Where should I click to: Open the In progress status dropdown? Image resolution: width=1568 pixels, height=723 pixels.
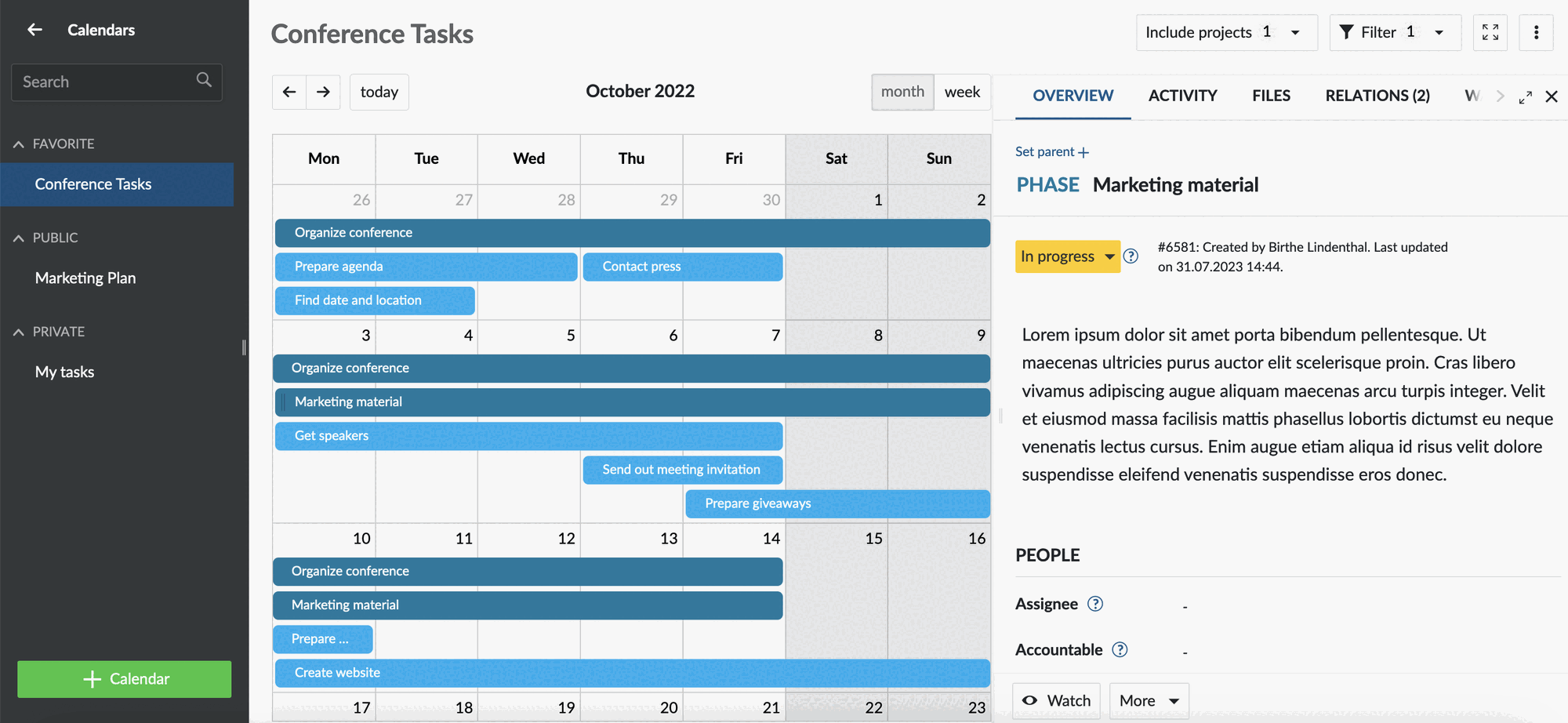coord(1067,256)
